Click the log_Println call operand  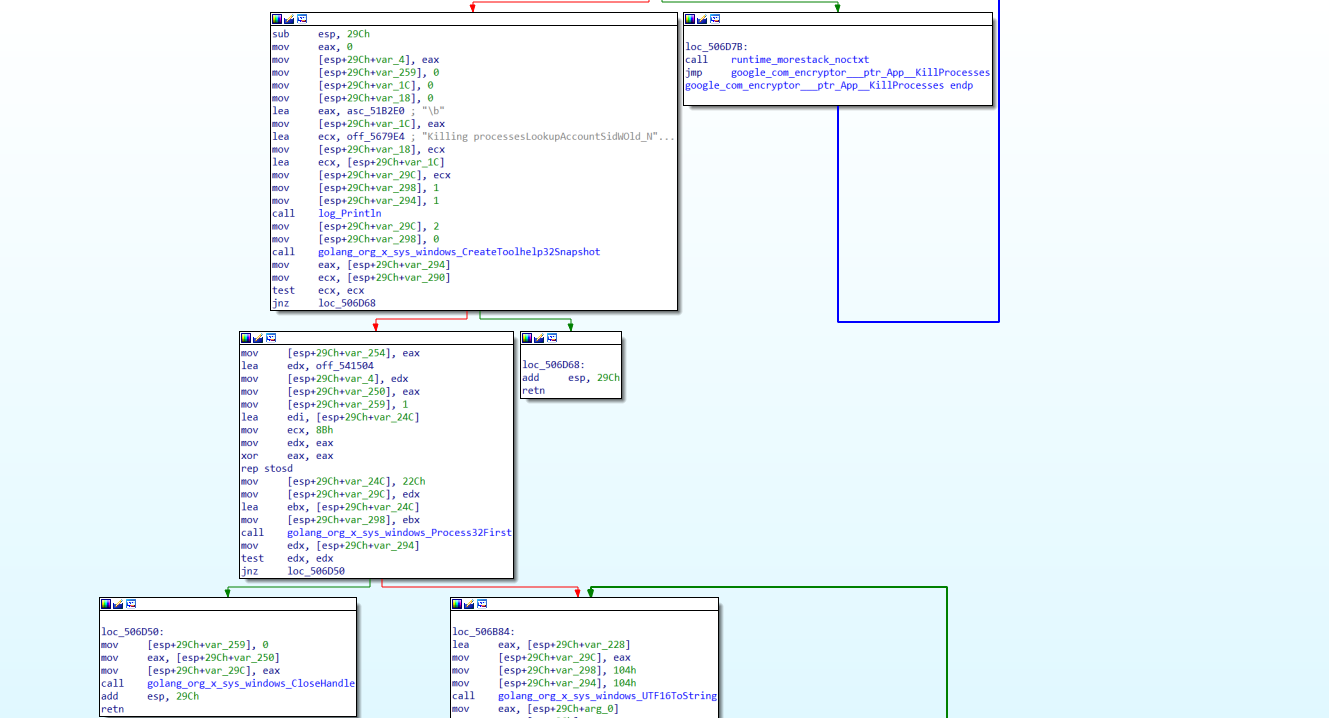click(350, 213)
